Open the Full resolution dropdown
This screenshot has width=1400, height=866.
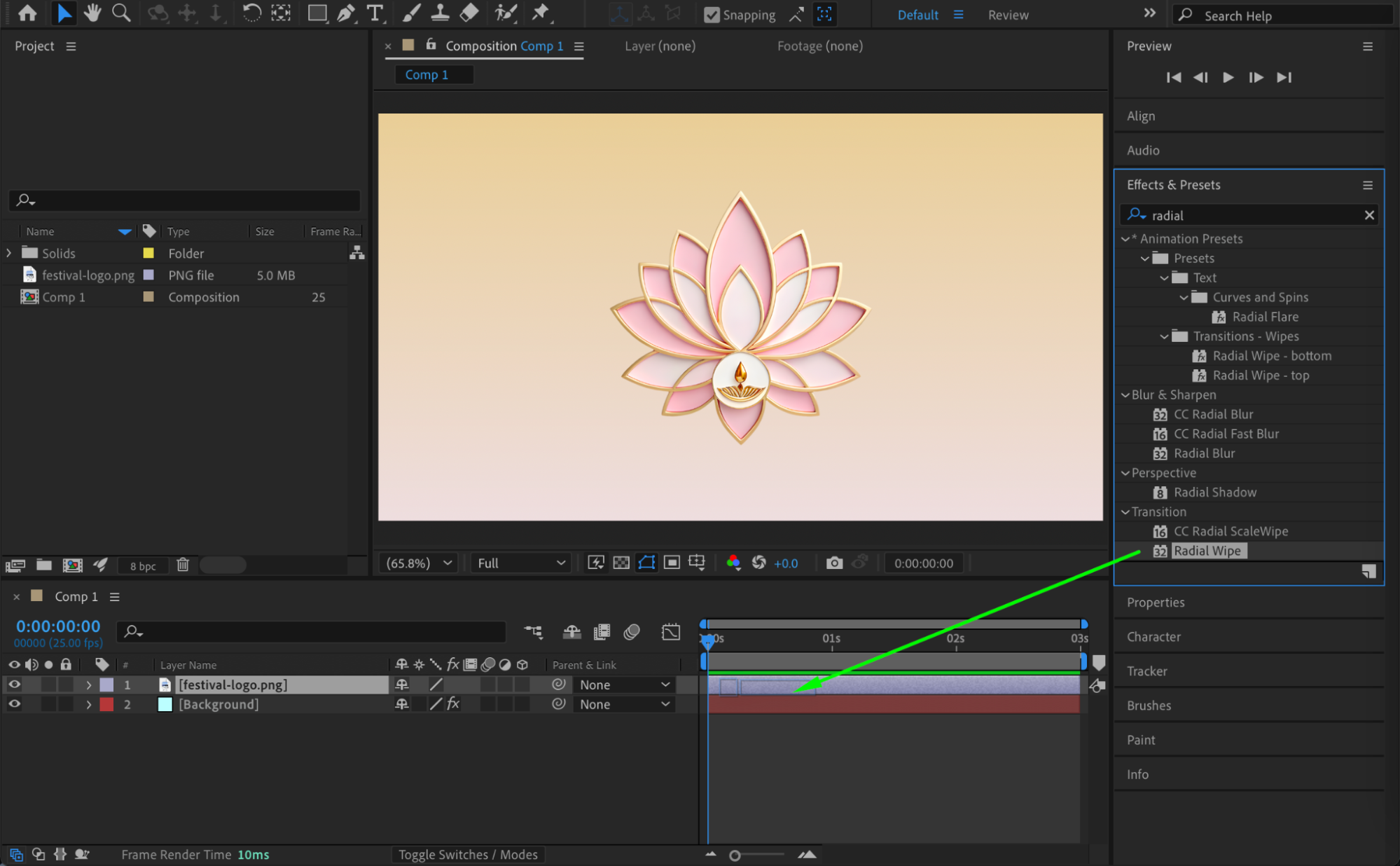(x=520, y=563)
